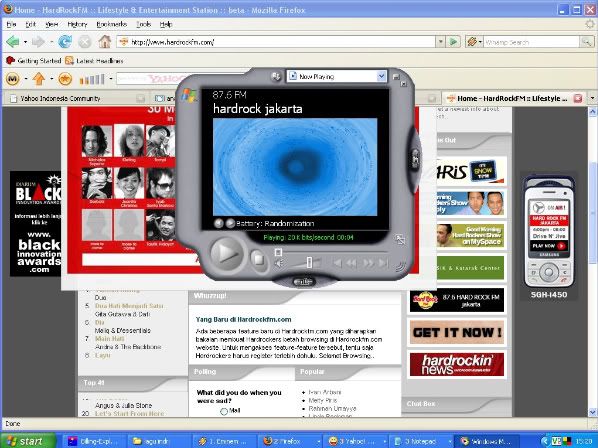Viewport: 598px width, 448px height.
Task: Go to Firefox Home icon
Action: tap(104, 42)
